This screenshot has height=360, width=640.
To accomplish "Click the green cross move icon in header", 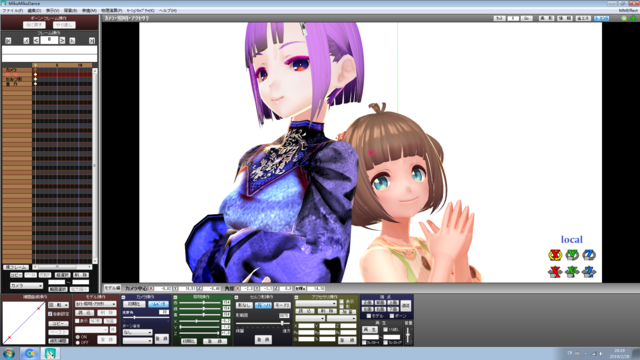I will (633, 18).
